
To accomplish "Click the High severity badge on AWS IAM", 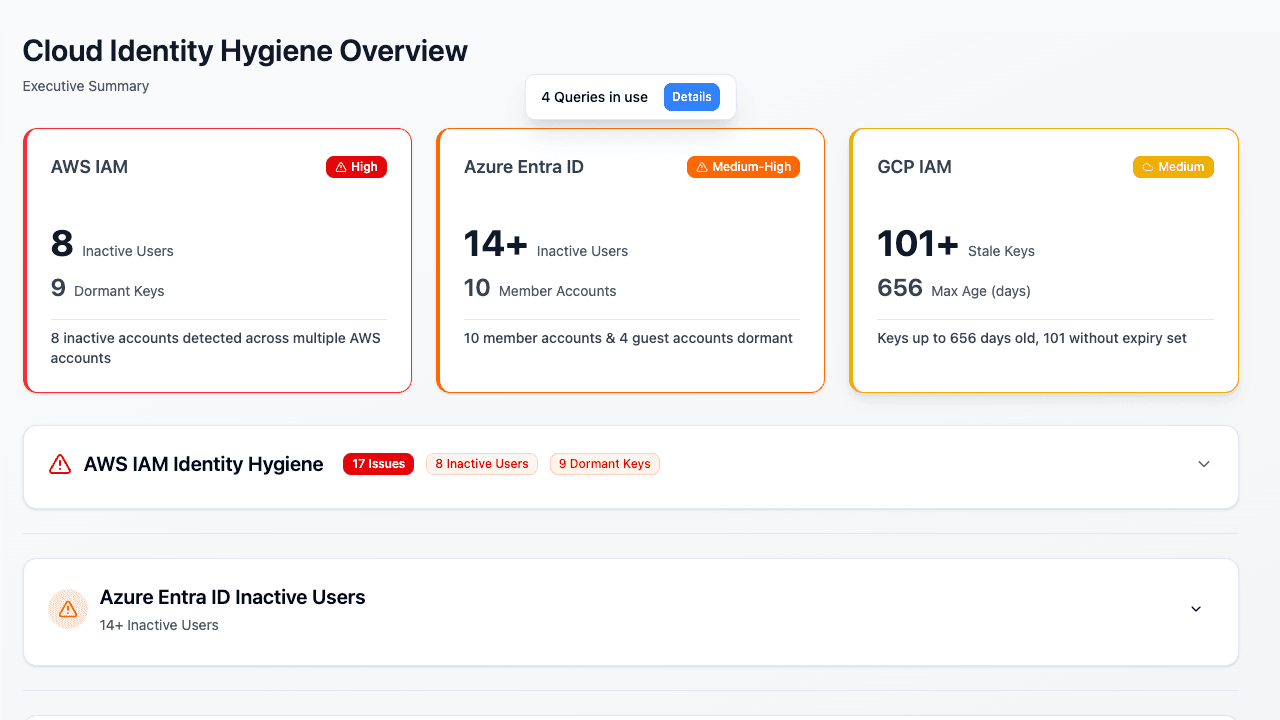I will (x=356, y=167).
